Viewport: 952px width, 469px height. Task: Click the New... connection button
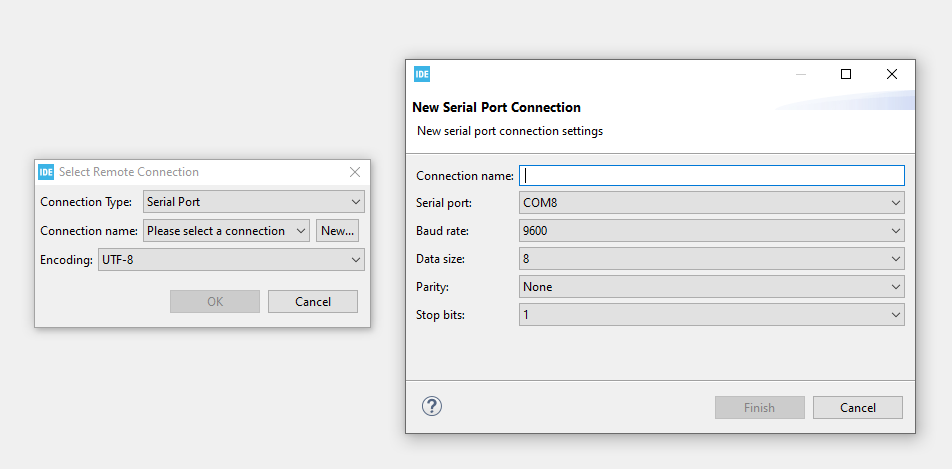click(338, 231)
